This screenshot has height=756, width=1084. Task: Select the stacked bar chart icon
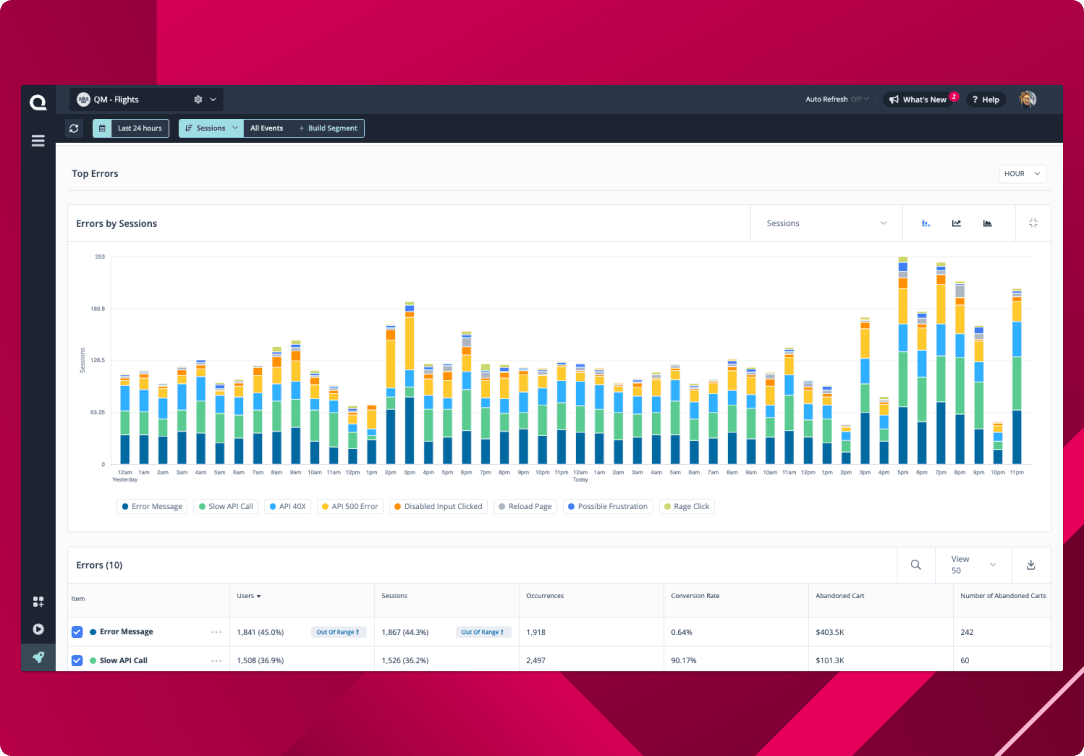[x=925, y=223]
